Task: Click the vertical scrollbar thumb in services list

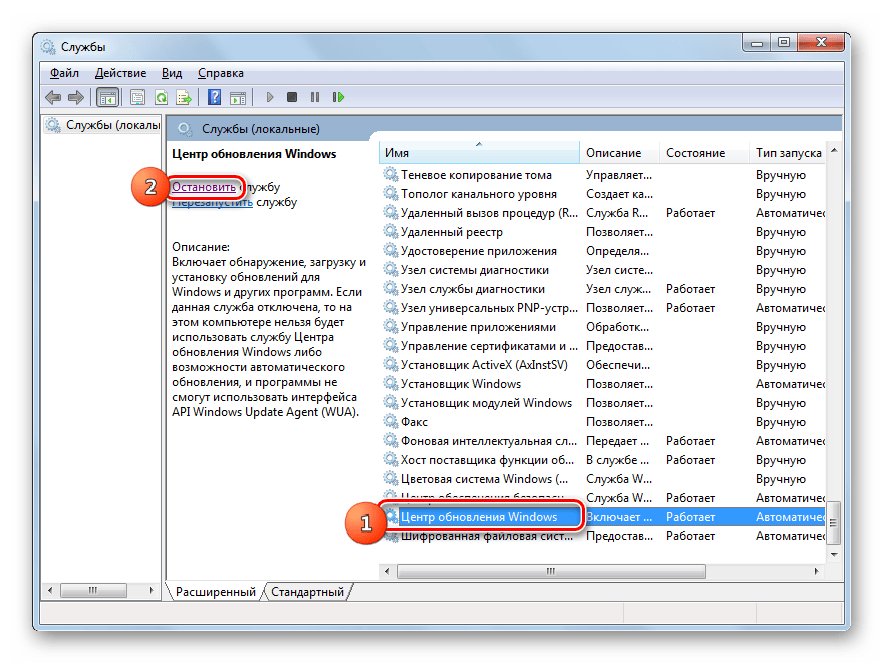Action: [x=834, y=523]
